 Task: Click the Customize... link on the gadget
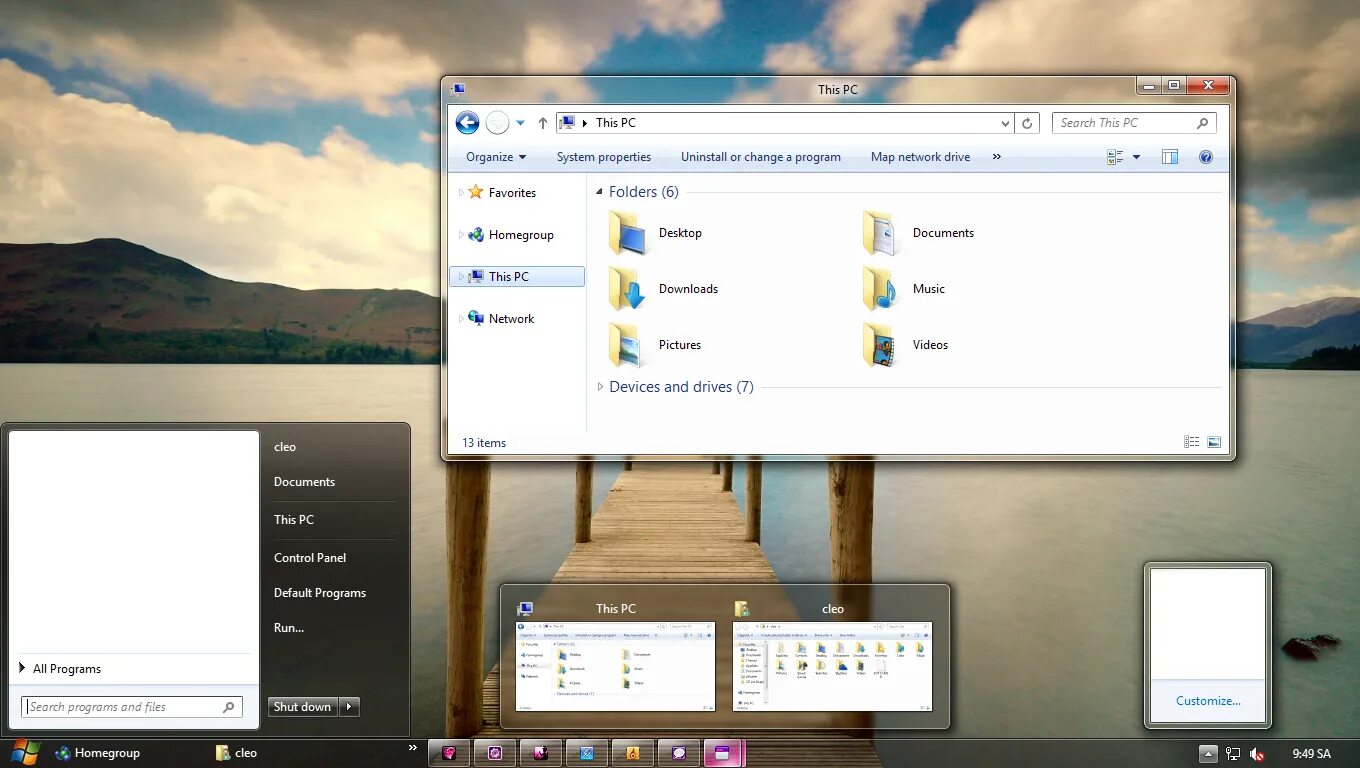1206,701
